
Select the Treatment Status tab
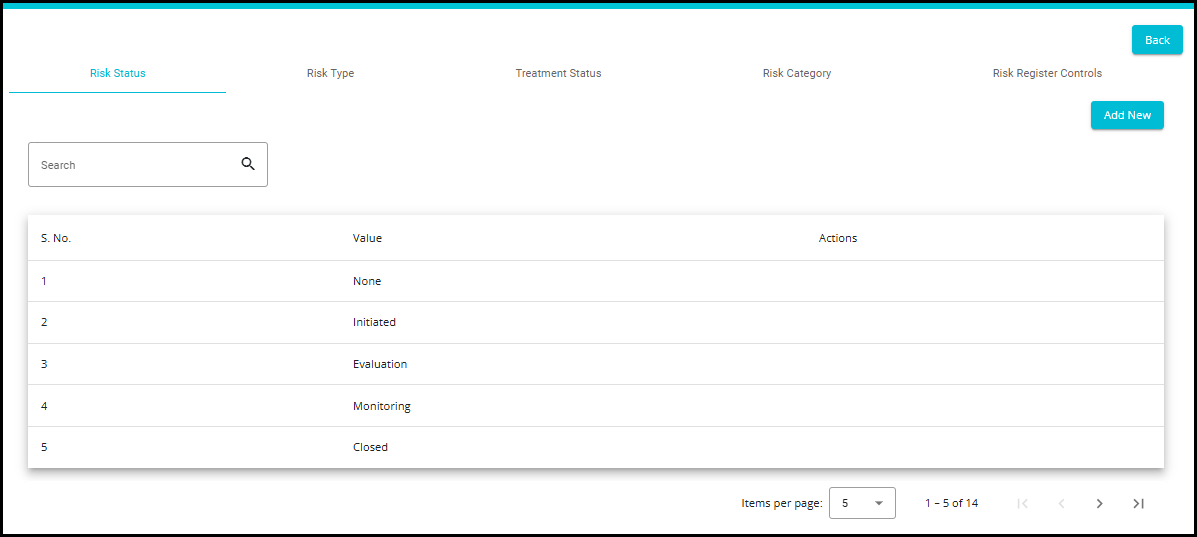coord(558,73)
